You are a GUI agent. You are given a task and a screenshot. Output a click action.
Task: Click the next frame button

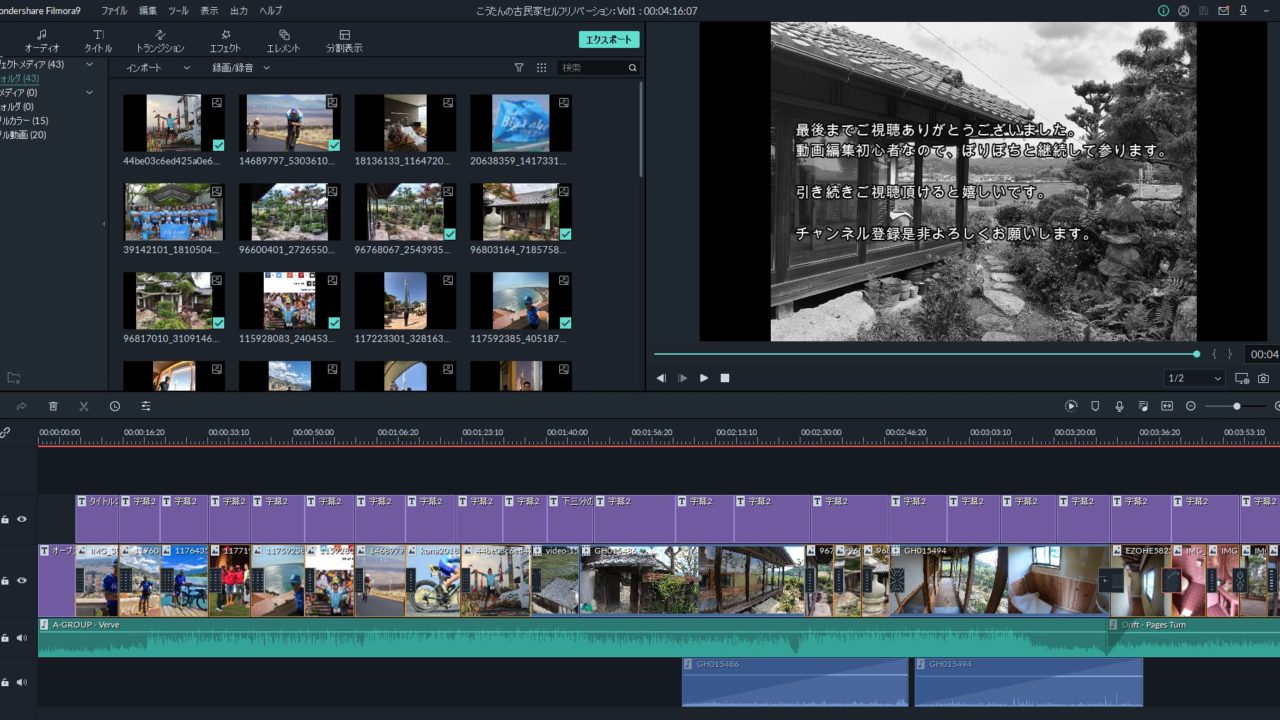coord(683,378)
